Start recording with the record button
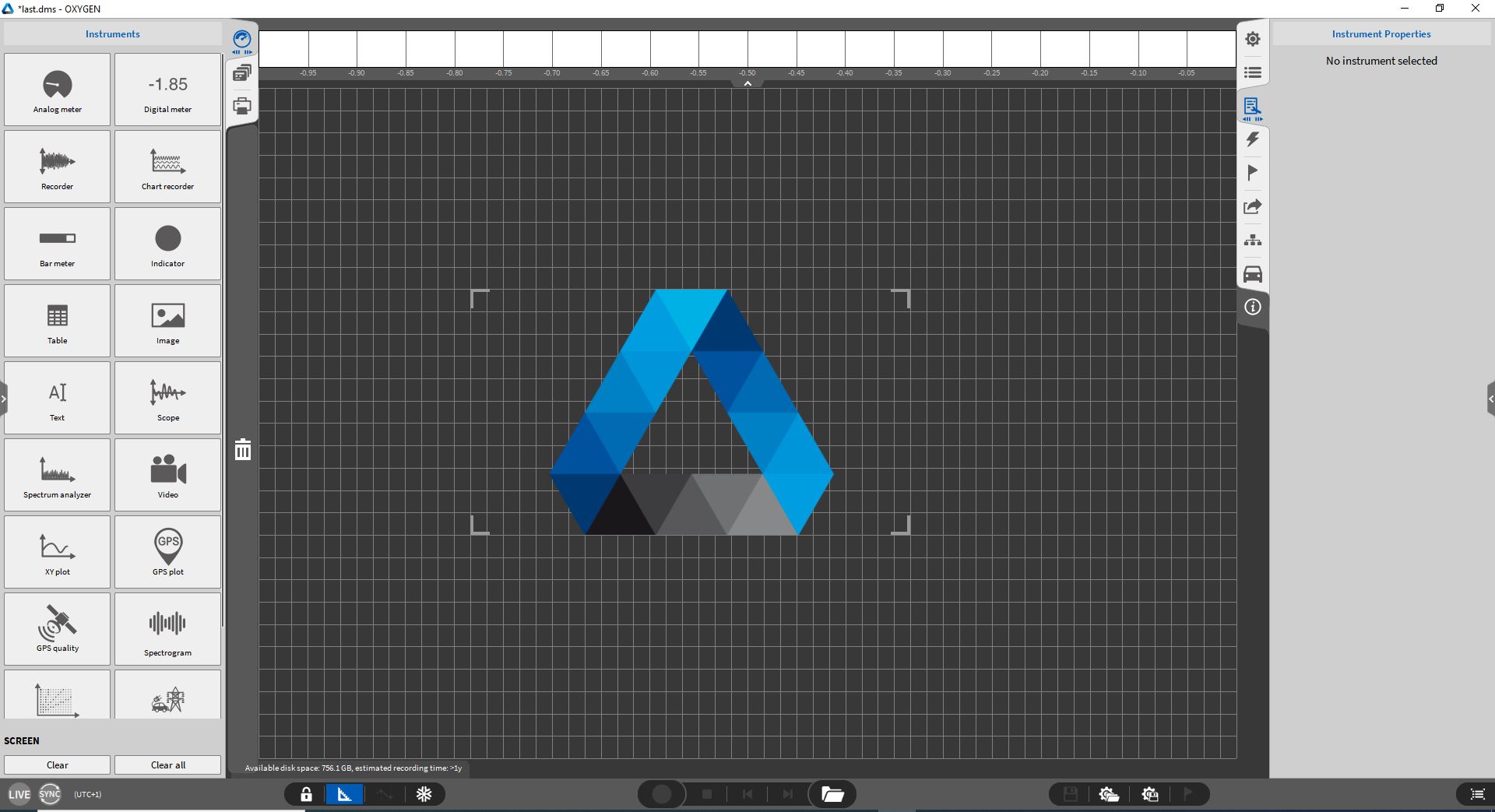This screenshot has height=812, width=1495. (x=662, y=794)
